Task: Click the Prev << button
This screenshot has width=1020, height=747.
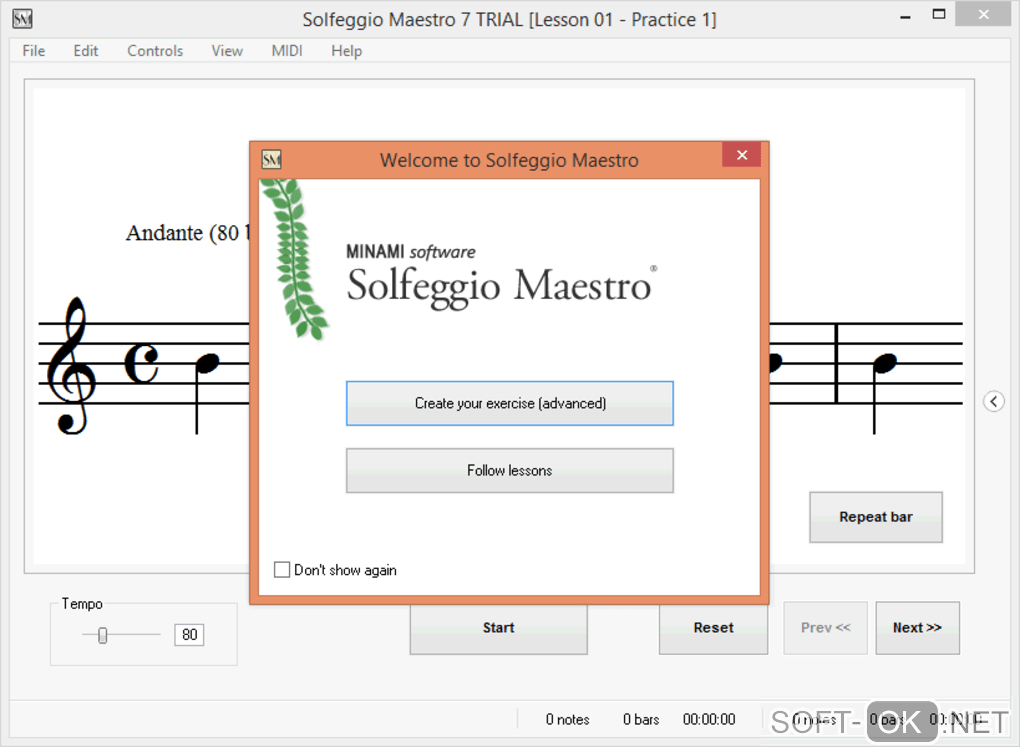Action: [825, 628]
